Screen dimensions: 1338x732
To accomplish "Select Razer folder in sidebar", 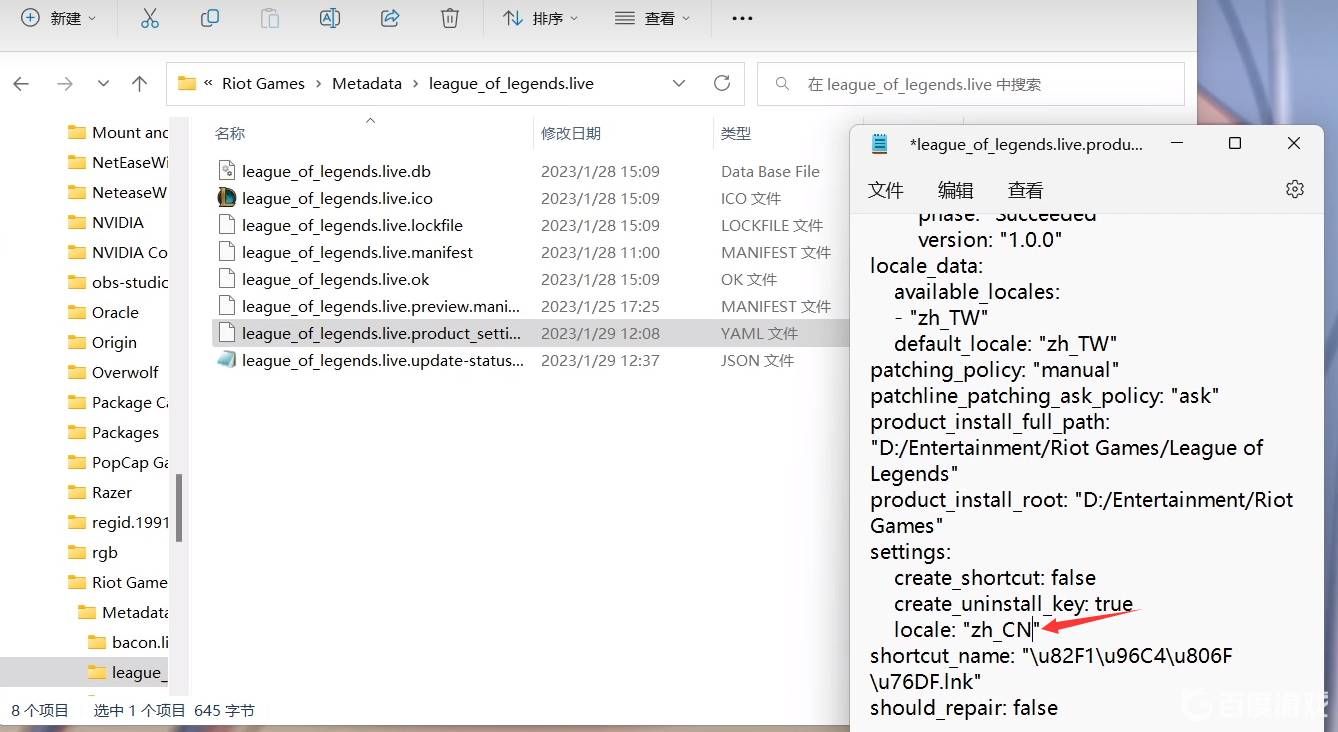I will click(100, 492).
